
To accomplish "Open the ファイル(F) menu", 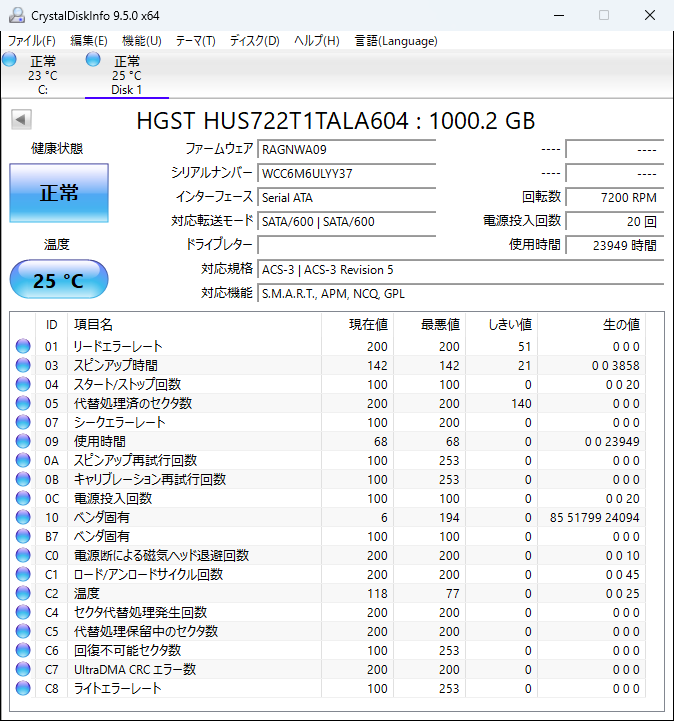I will (32, 41).
